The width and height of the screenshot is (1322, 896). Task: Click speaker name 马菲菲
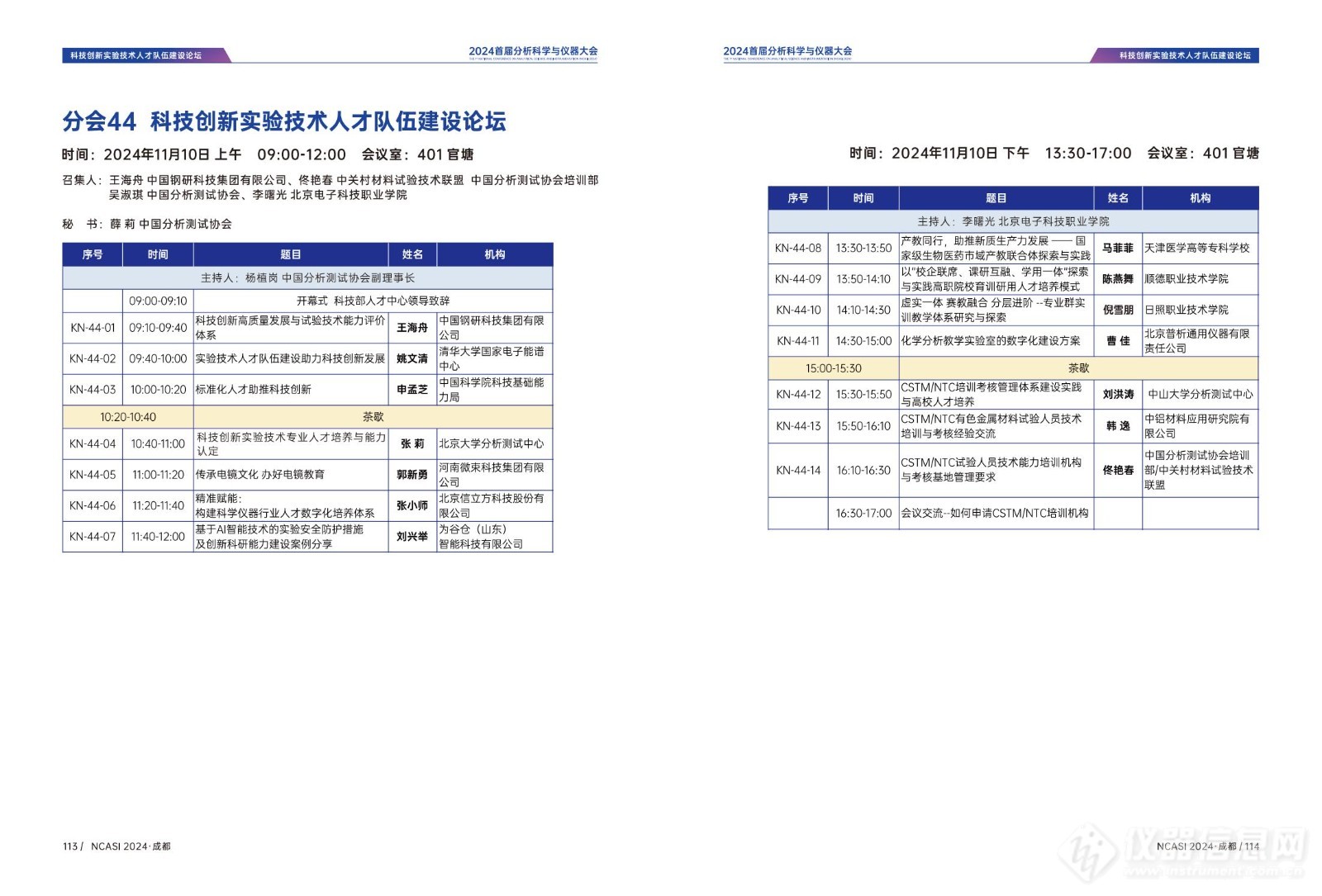(x=1118, y=248)
